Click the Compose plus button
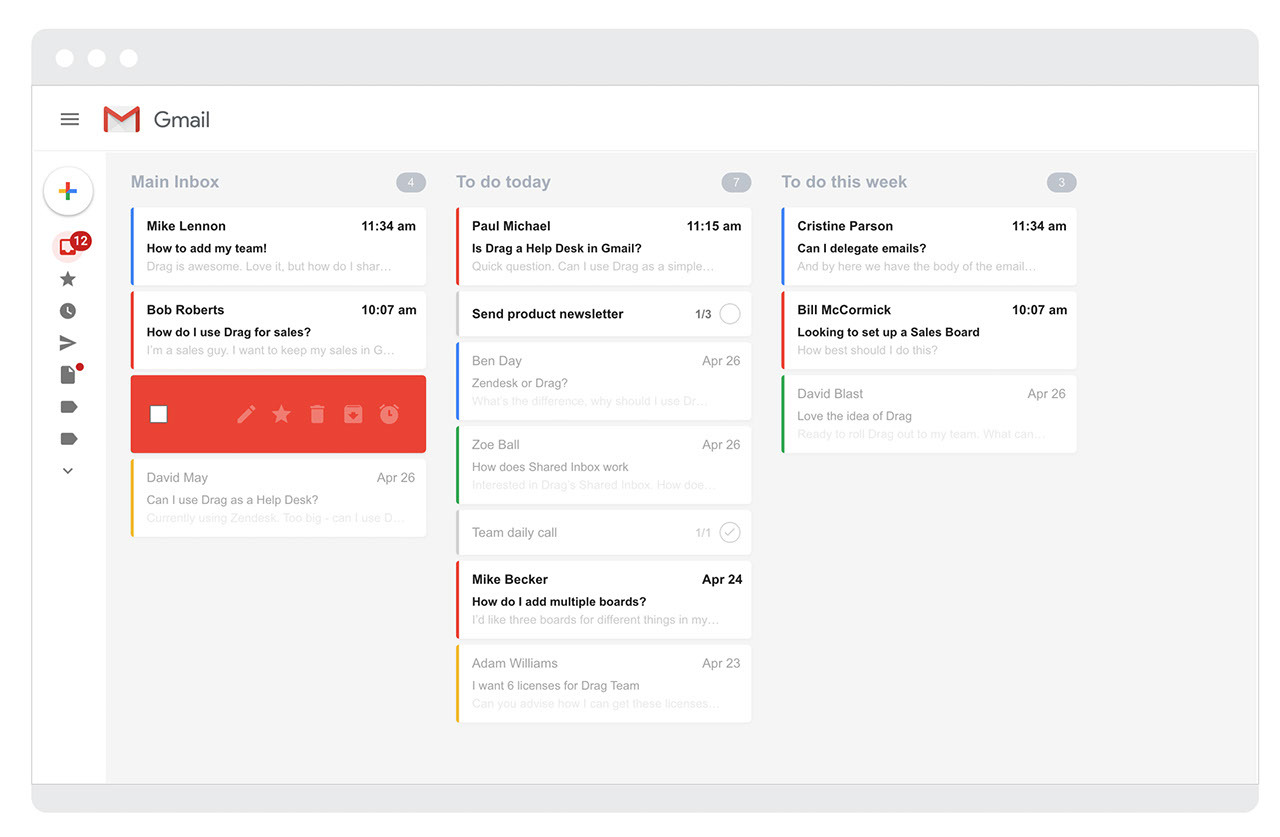This screenshot has width=1280, height=837. (x=68, y=191)
